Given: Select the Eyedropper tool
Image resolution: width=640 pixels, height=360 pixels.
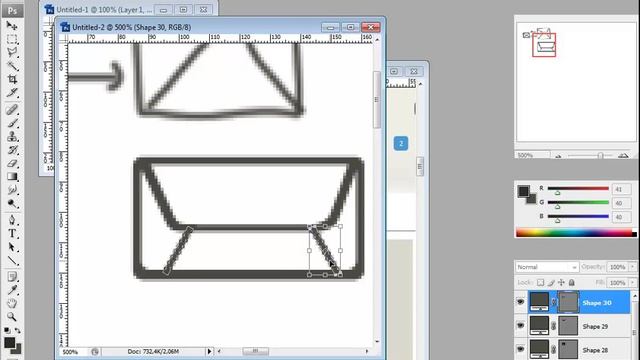Looking at the screenshot, I should coord(12,290).
